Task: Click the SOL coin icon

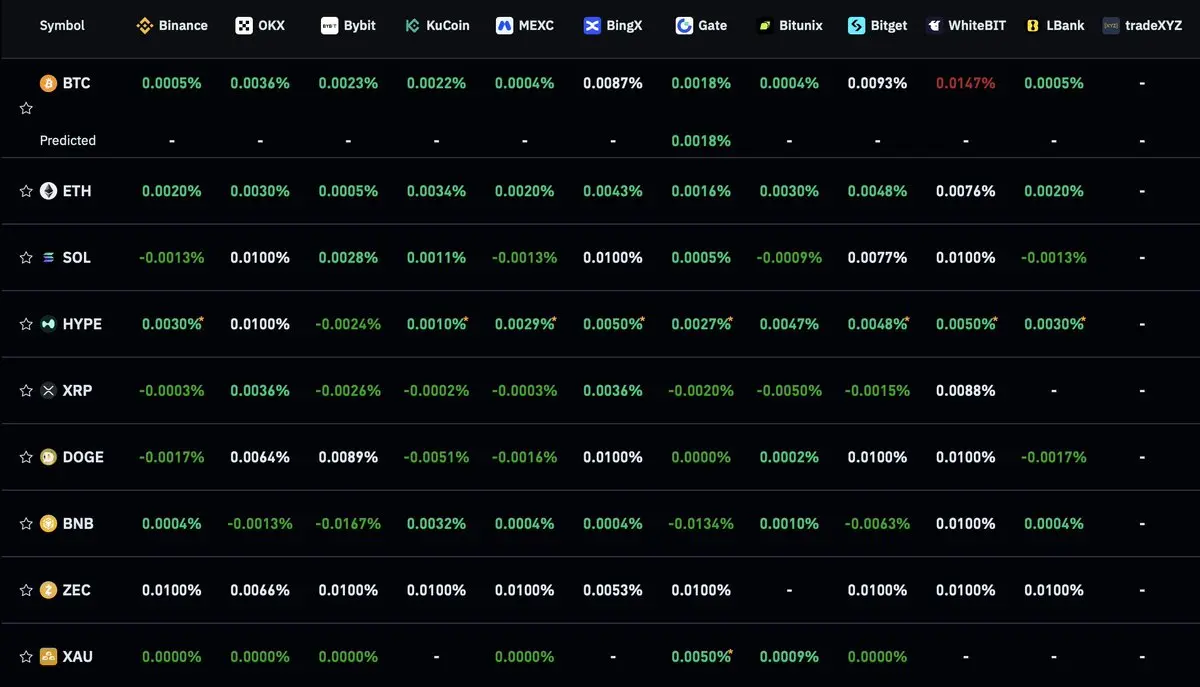Action: pyautogui.click(x=48, y=257)
